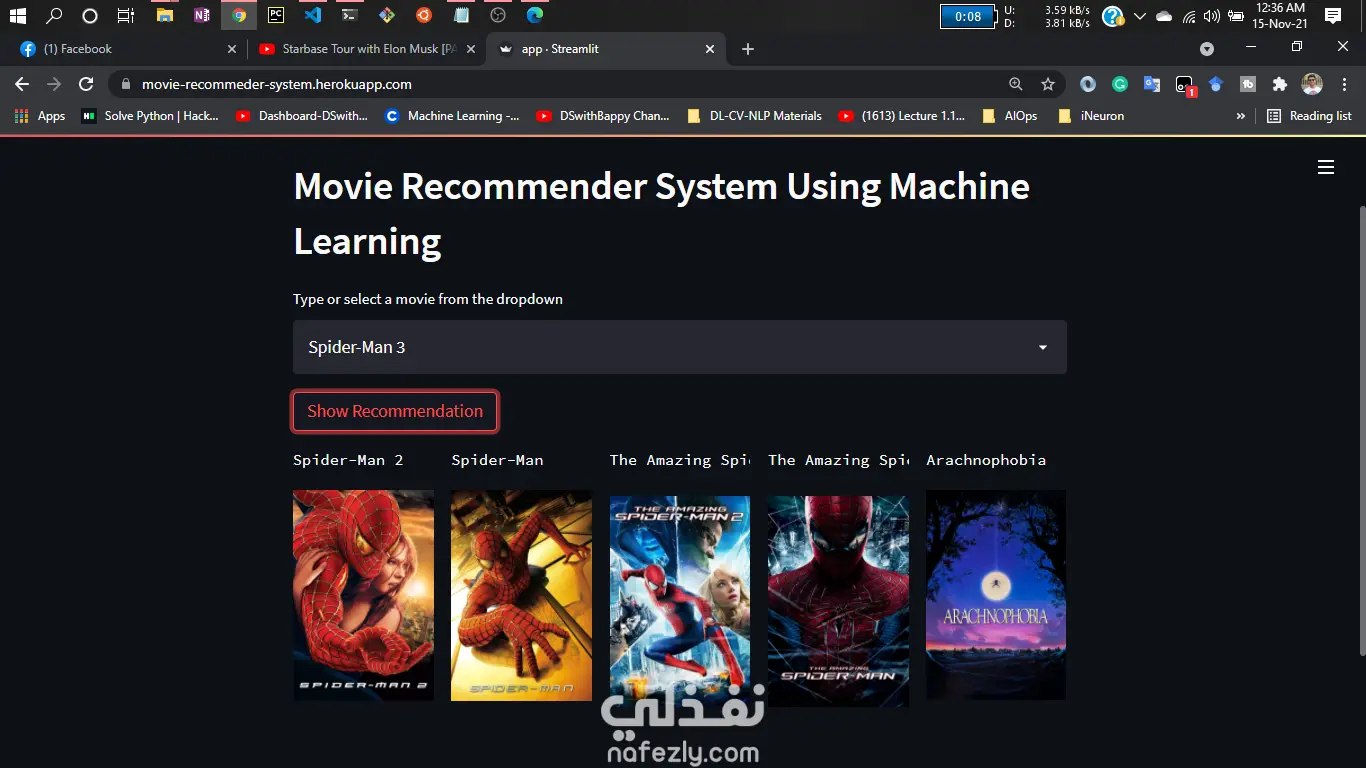This screenshot has height=768, width=1366.
Task: Reload the current page
Action: pyautogui.click(x=86, y=84)
